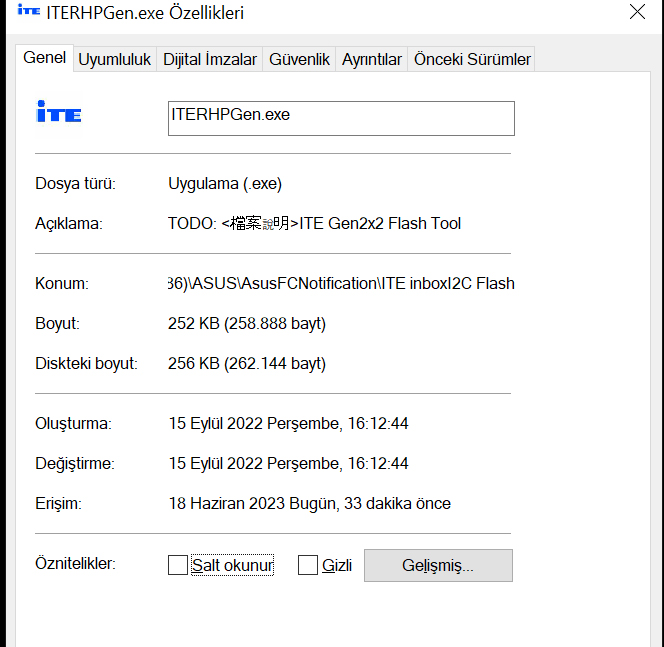The image size is (664, 647).
Task: Switch to the Uyumluluk tab
Action: coord(115,59)
